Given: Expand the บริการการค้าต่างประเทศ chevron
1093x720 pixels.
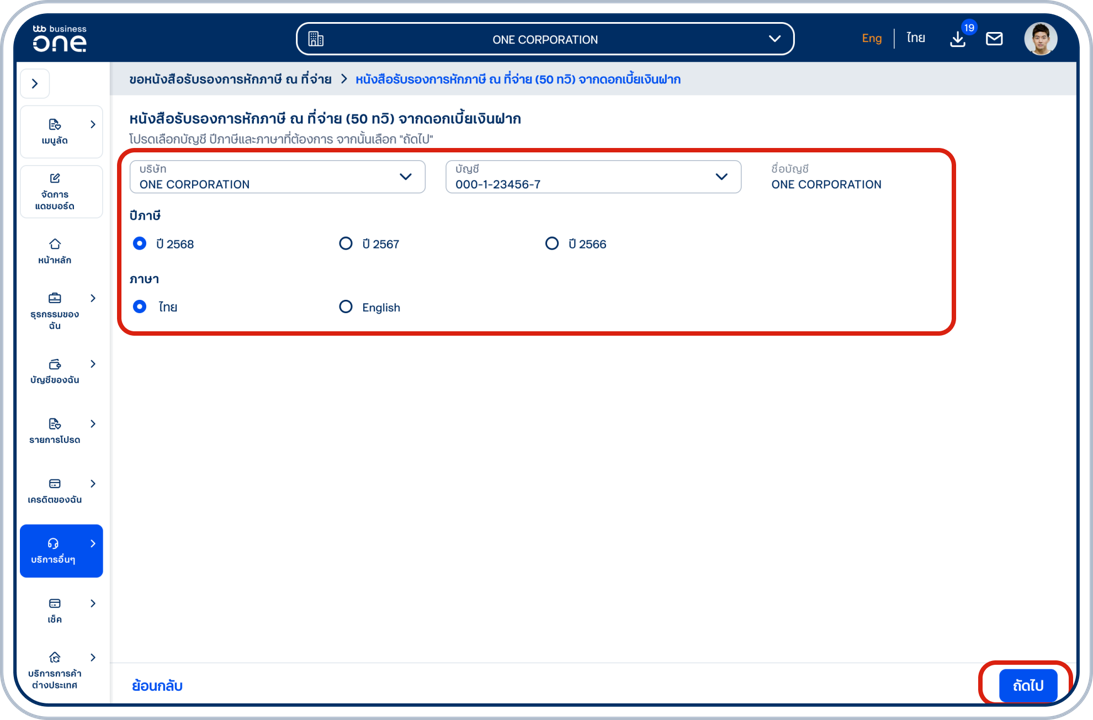Looking at the screenshot, I should [x=93, y=657].
